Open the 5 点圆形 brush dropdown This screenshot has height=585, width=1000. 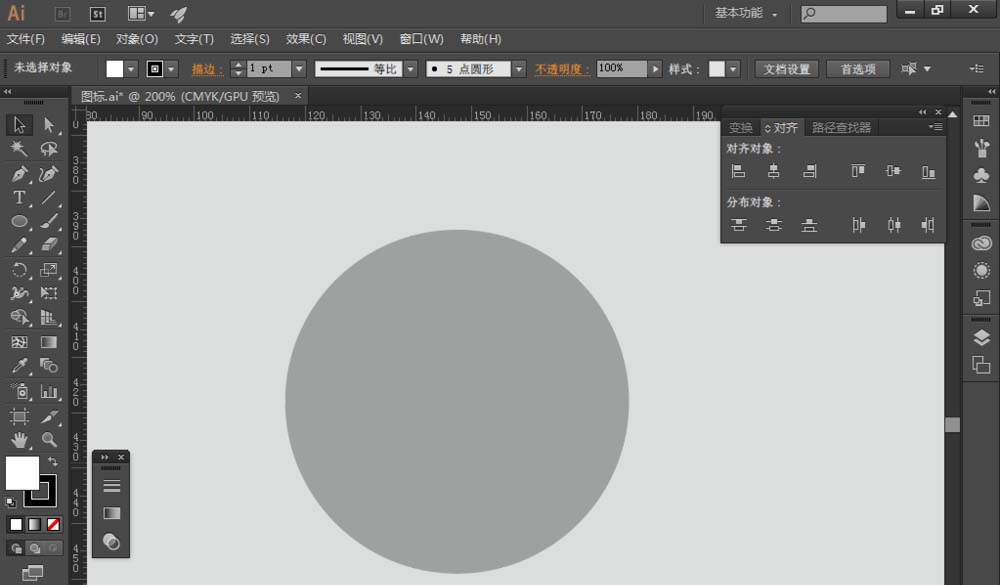pyautogui.click(x=519, y=69)
